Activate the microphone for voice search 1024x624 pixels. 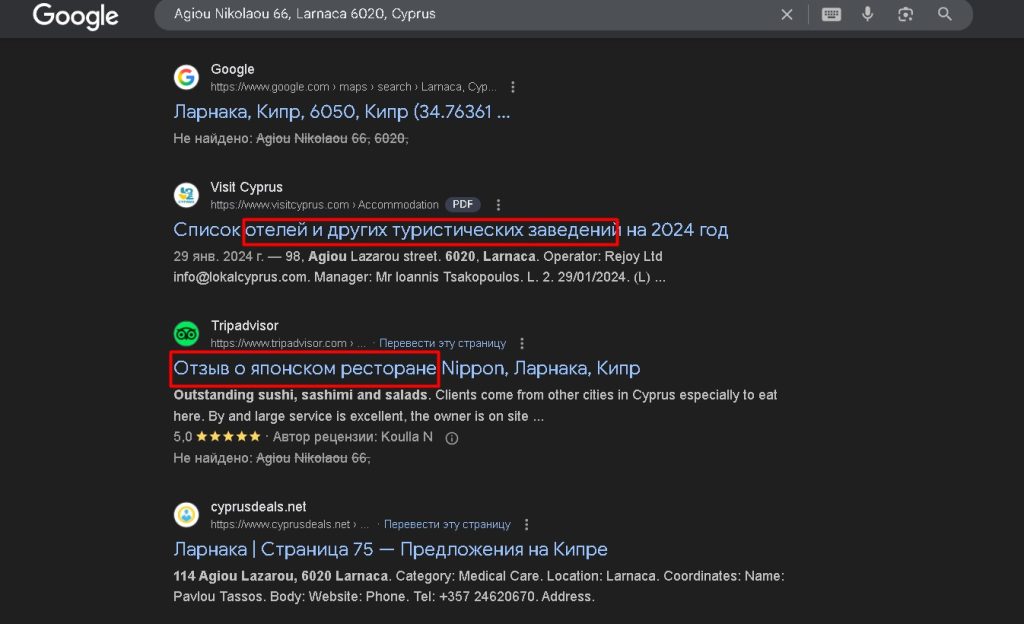866,14
